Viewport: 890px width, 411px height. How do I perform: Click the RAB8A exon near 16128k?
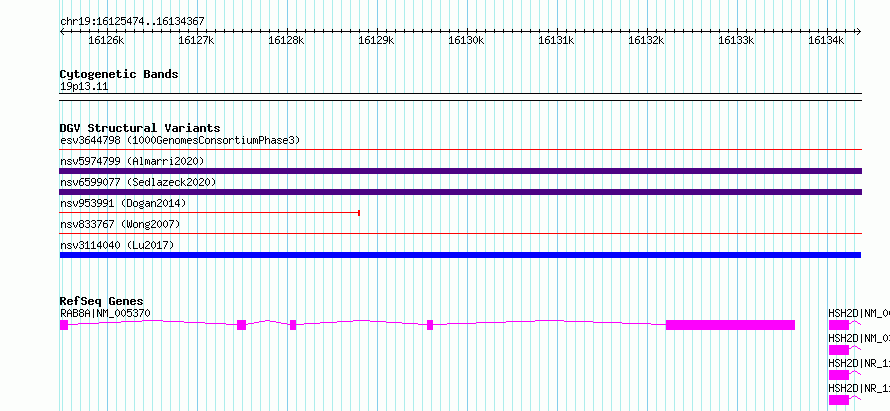(x=293, y=325)
